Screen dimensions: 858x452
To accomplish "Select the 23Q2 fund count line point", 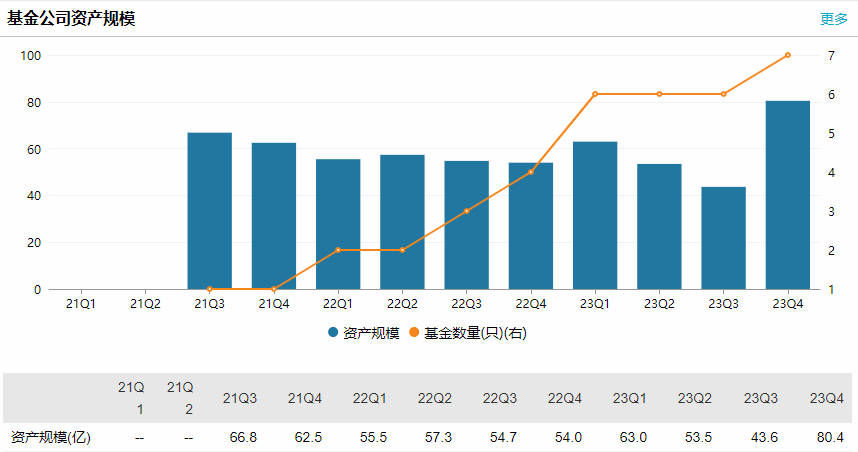I will coord(659,94).
